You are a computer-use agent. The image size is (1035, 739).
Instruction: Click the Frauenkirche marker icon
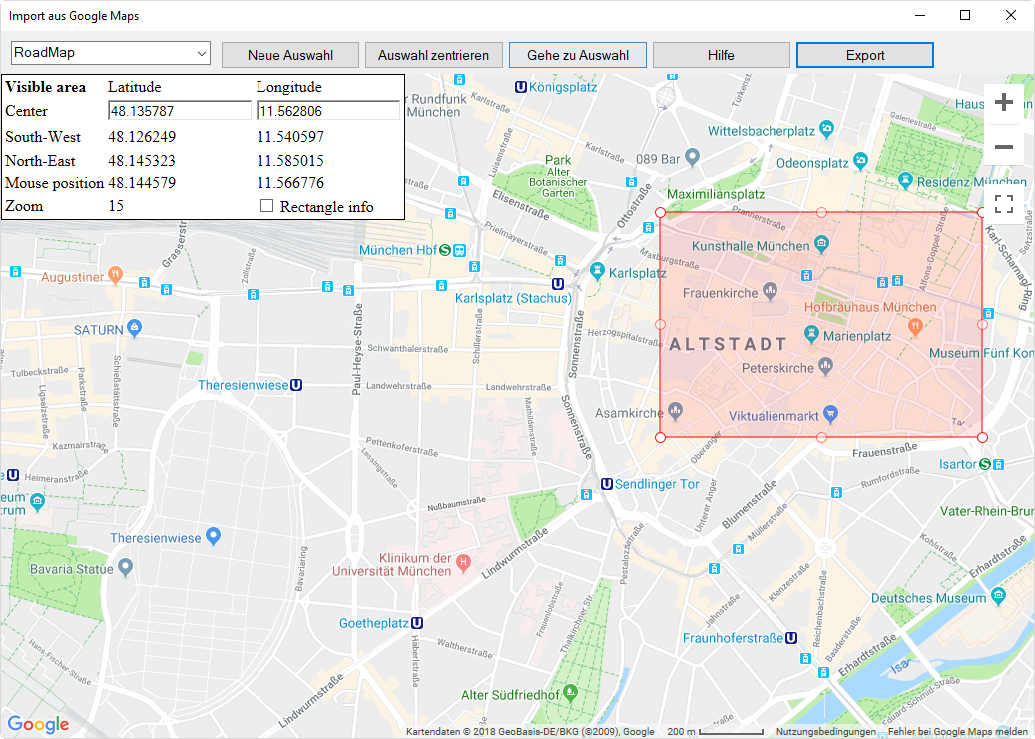[770, 290]
